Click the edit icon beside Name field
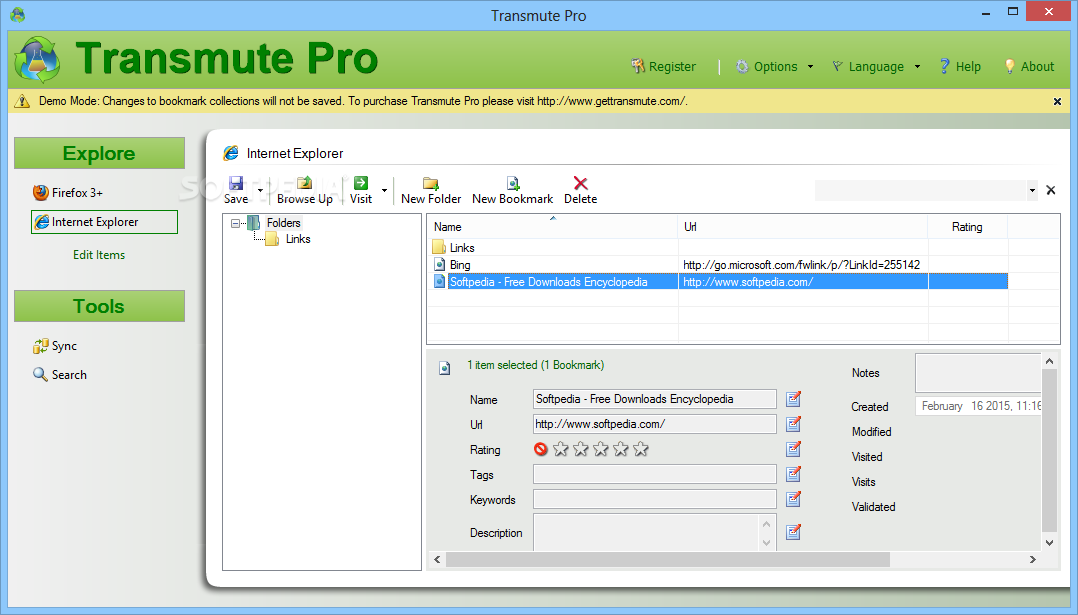Viewport: 1078px width, 615px height. (793, 399)
